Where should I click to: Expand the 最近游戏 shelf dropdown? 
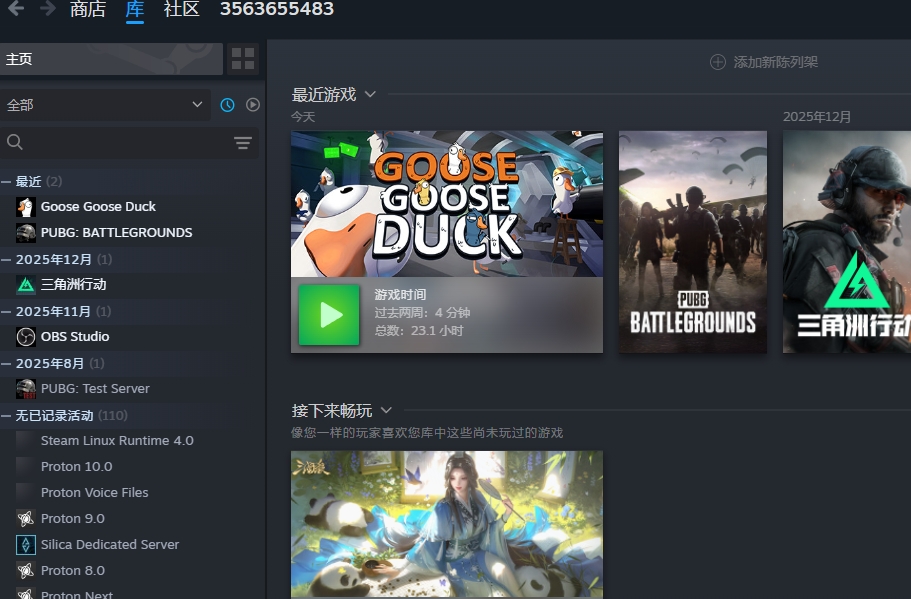[x=370, y=95]
